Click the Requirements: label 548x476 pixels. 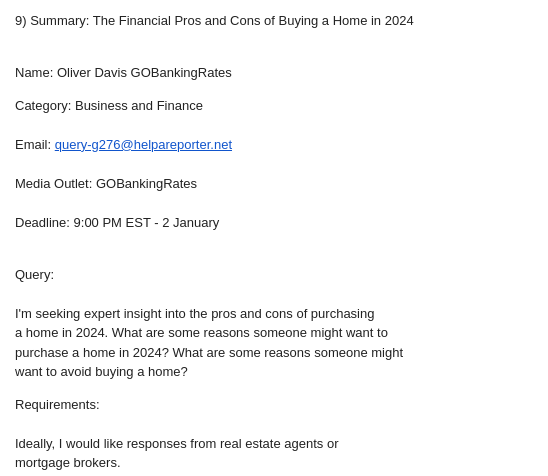[x=57, y=405]
